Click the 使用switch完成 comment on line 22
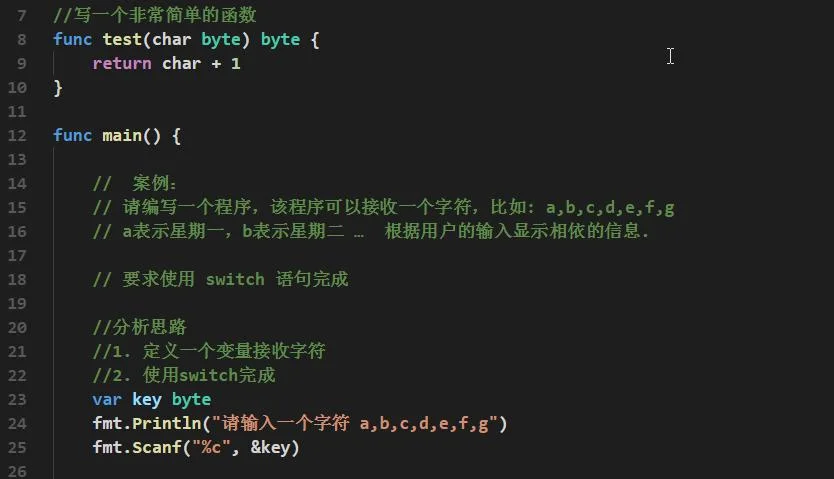The height and width of the screenshot is (479, 834). coord(184,375)
